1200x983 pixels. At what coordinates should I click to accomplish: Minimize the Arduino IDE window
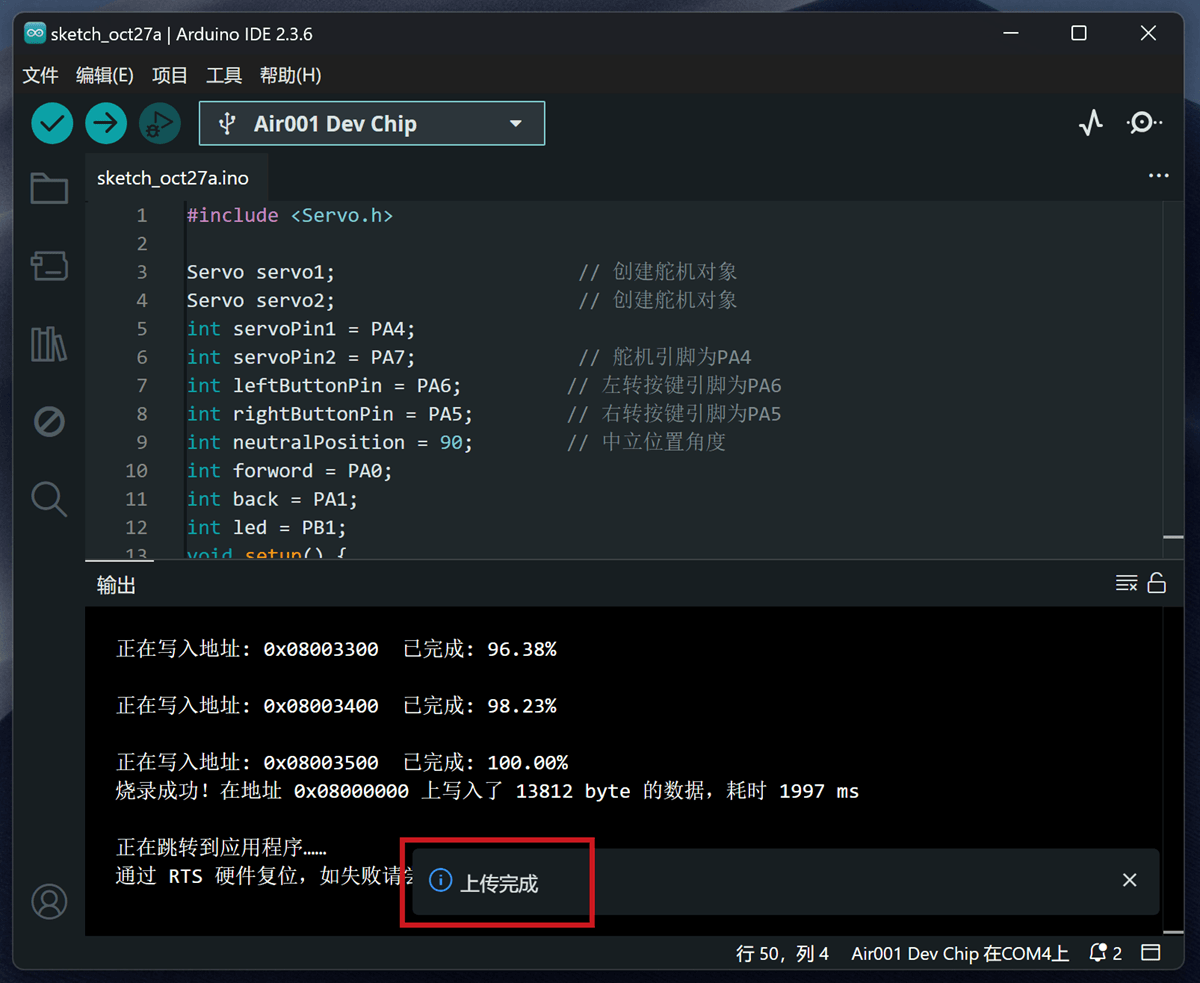1009,33
